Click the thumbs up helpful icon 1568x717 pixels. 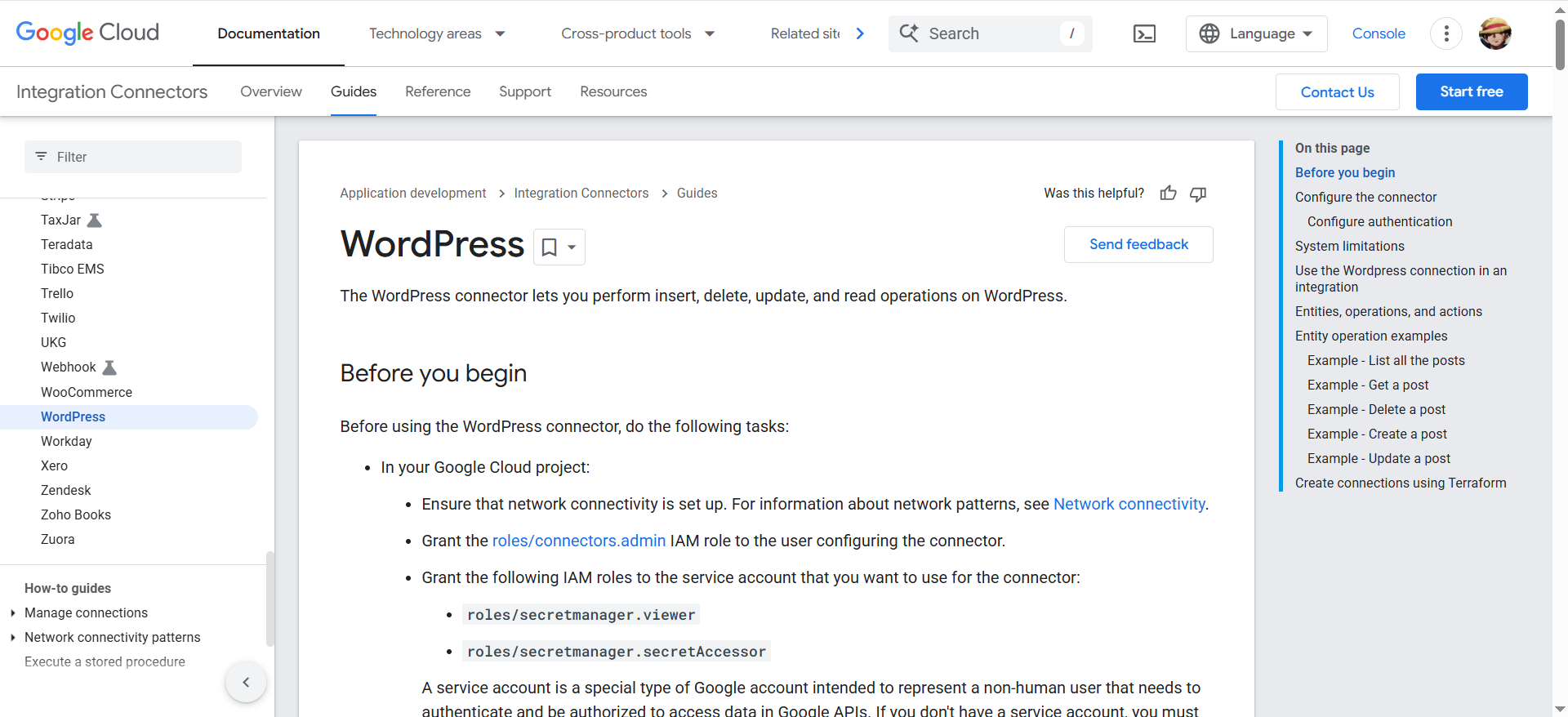pyautogui.click(x=1169, y=193)
